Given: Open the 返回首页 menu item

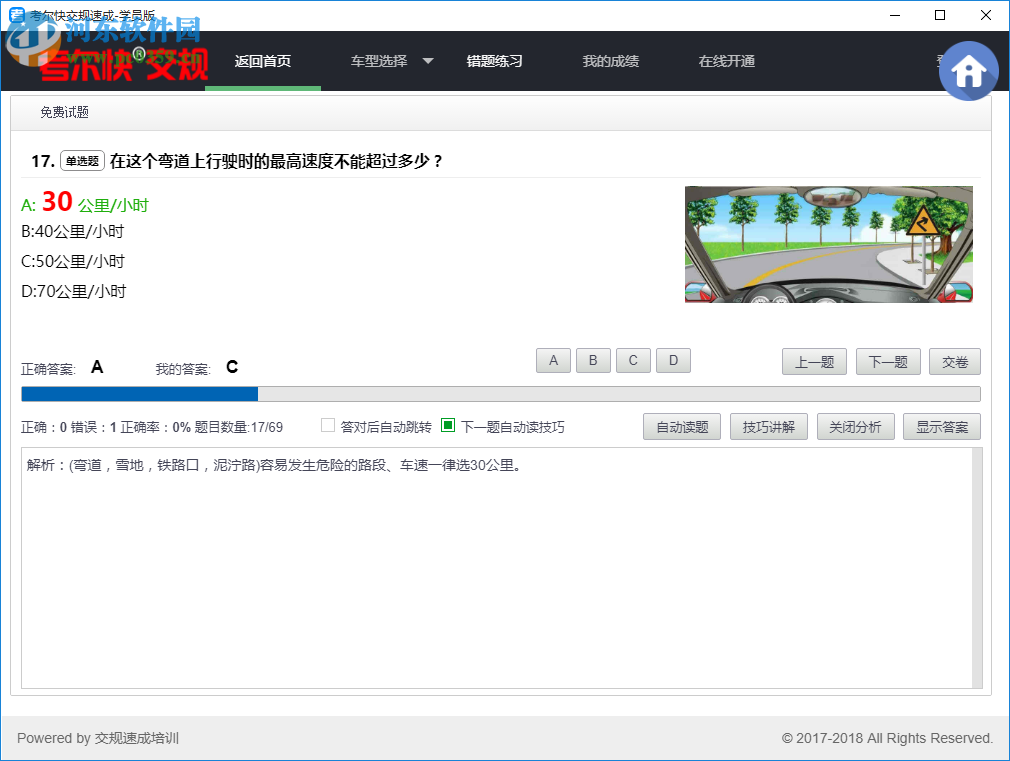Looking at the screenshot, I should tap(262, 60).
